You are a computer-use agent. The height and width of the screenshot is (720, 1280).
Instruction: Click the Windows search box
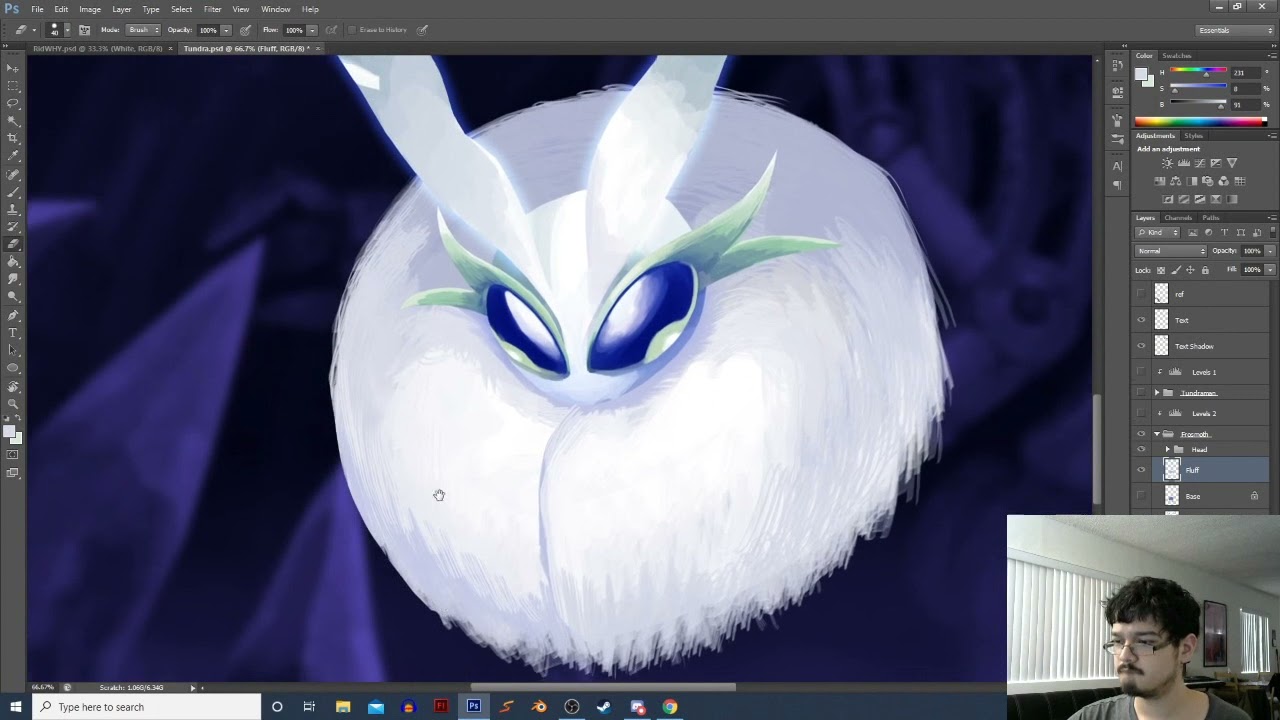pos(147,707)
